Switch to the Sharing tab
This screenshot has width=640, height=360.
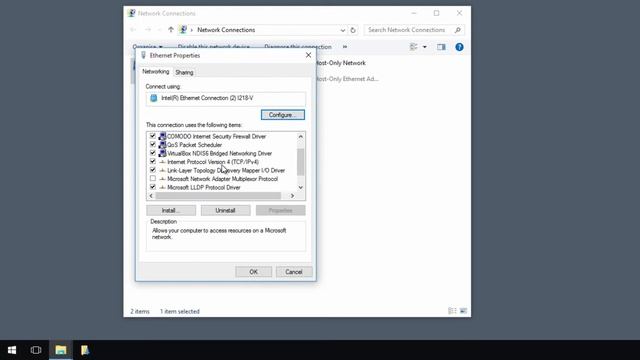184,72
